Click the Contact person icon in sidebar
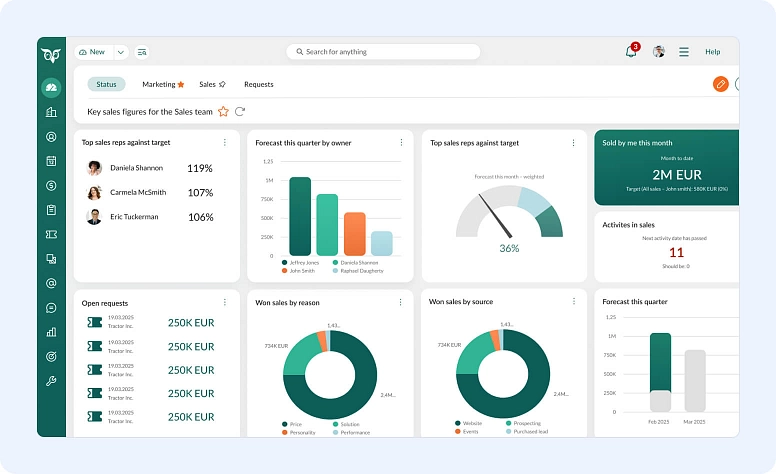776x474 pixels. [x=51, y=137]
